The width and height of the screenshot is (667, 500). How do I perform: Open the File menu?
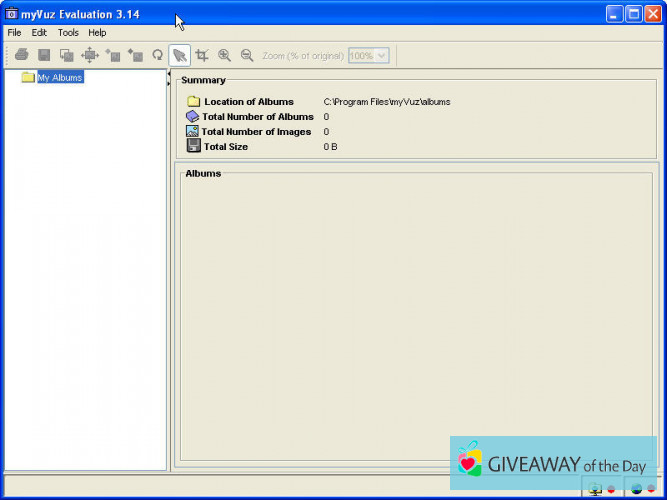(x=14, y=33)
